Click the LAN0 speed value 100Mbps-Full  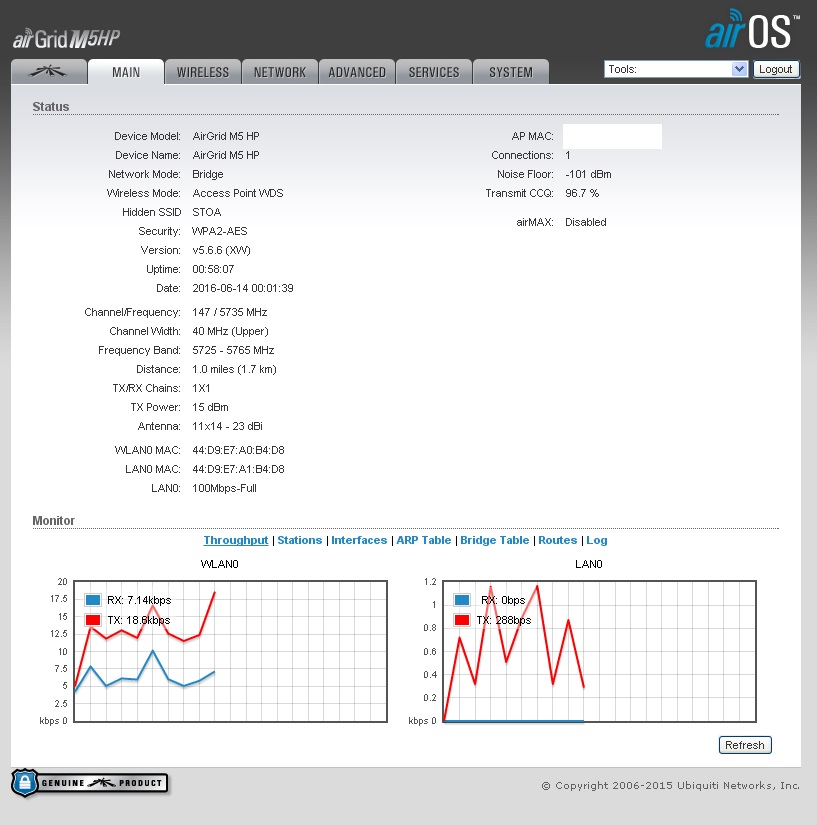pos(224,488)
